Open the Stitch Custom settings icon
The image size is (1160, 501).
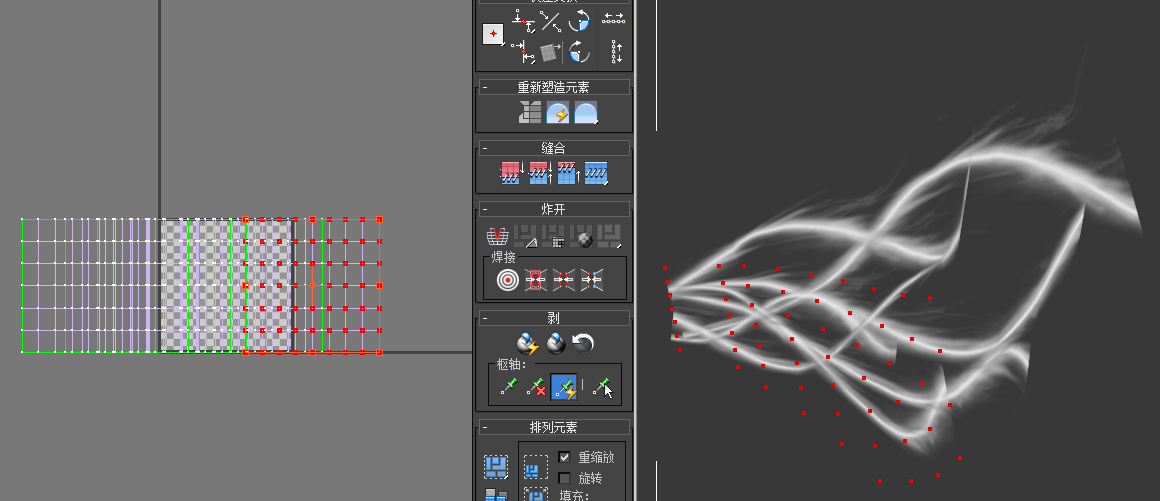tap(596, 172)
